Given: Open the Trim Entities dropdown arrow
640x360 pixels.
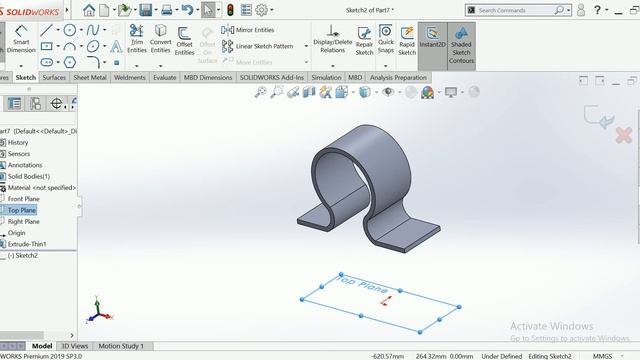Looking at the screenshot, I should (137, 66).
